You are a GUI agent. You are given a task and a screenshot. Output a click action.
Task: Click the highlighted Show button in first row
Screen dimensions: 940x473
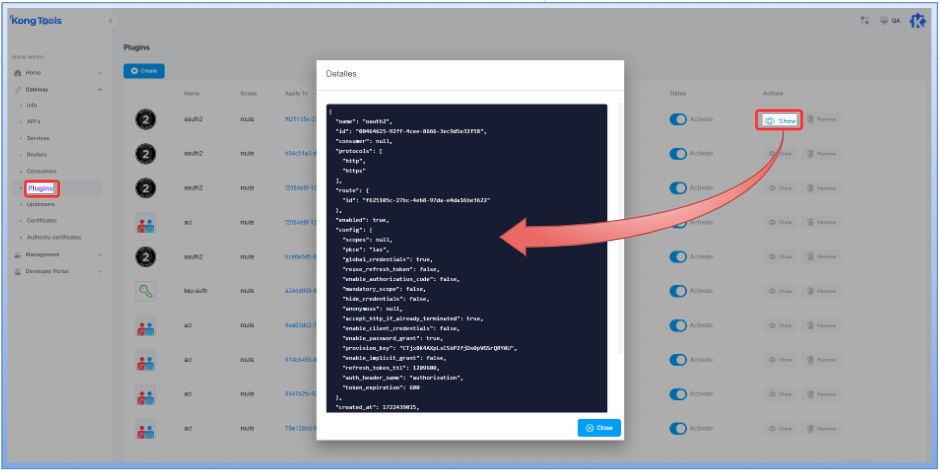(x=780, y=120)
